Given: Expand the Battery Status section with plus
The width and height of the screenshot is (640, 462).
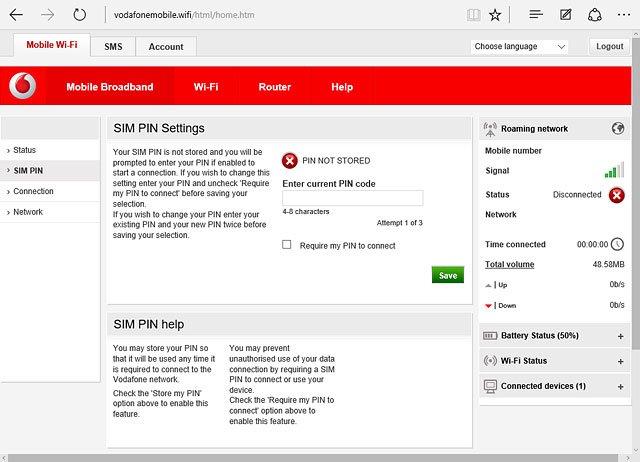Looking at the screenshot, I should coord(620,336).
